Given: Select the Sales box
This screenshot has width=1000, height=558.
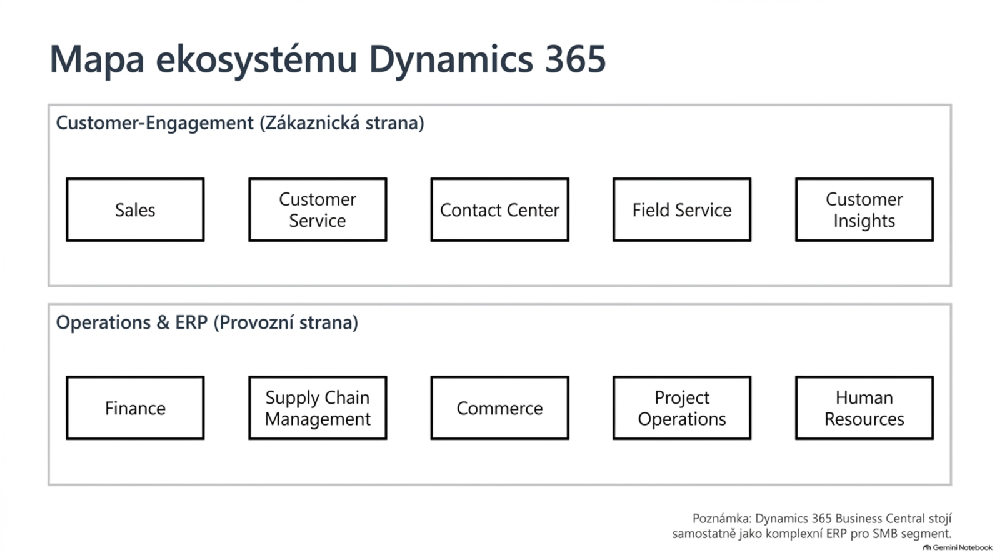Looking at the screenshot, I should click(135, 209).
